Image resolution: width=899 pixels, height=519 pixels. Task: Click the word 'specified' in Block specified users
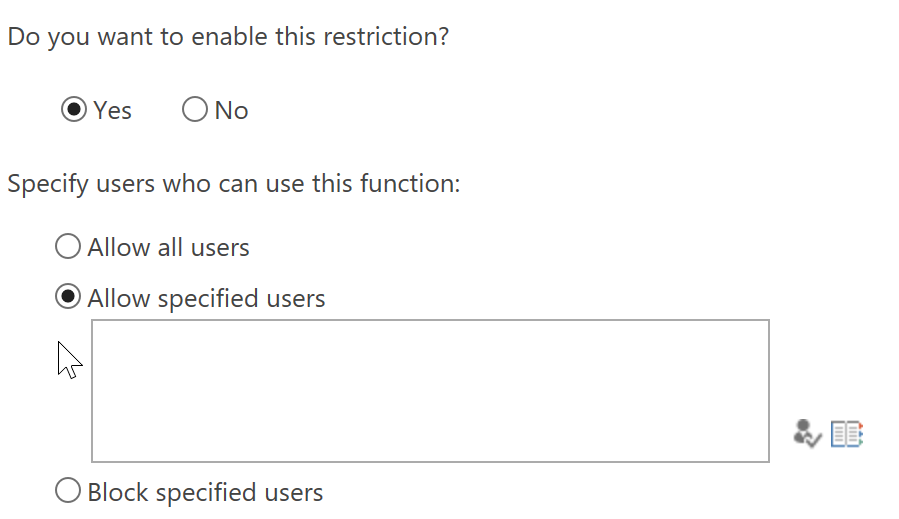pyautogui.click(x=206, y=494)
